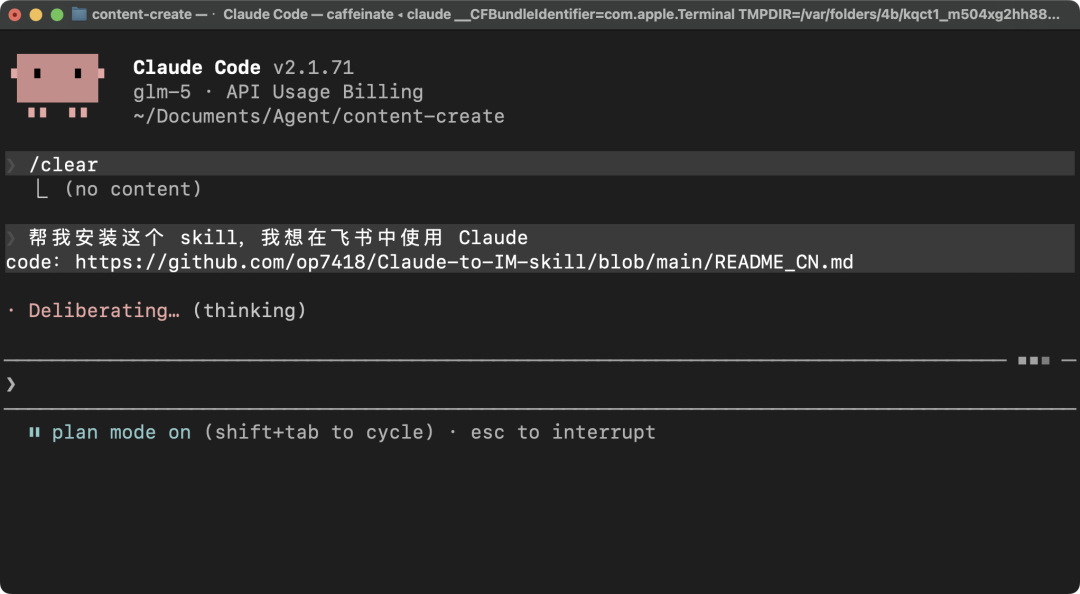
Task: Open the GitHub README_CN.md link
Action: point(464,262)
